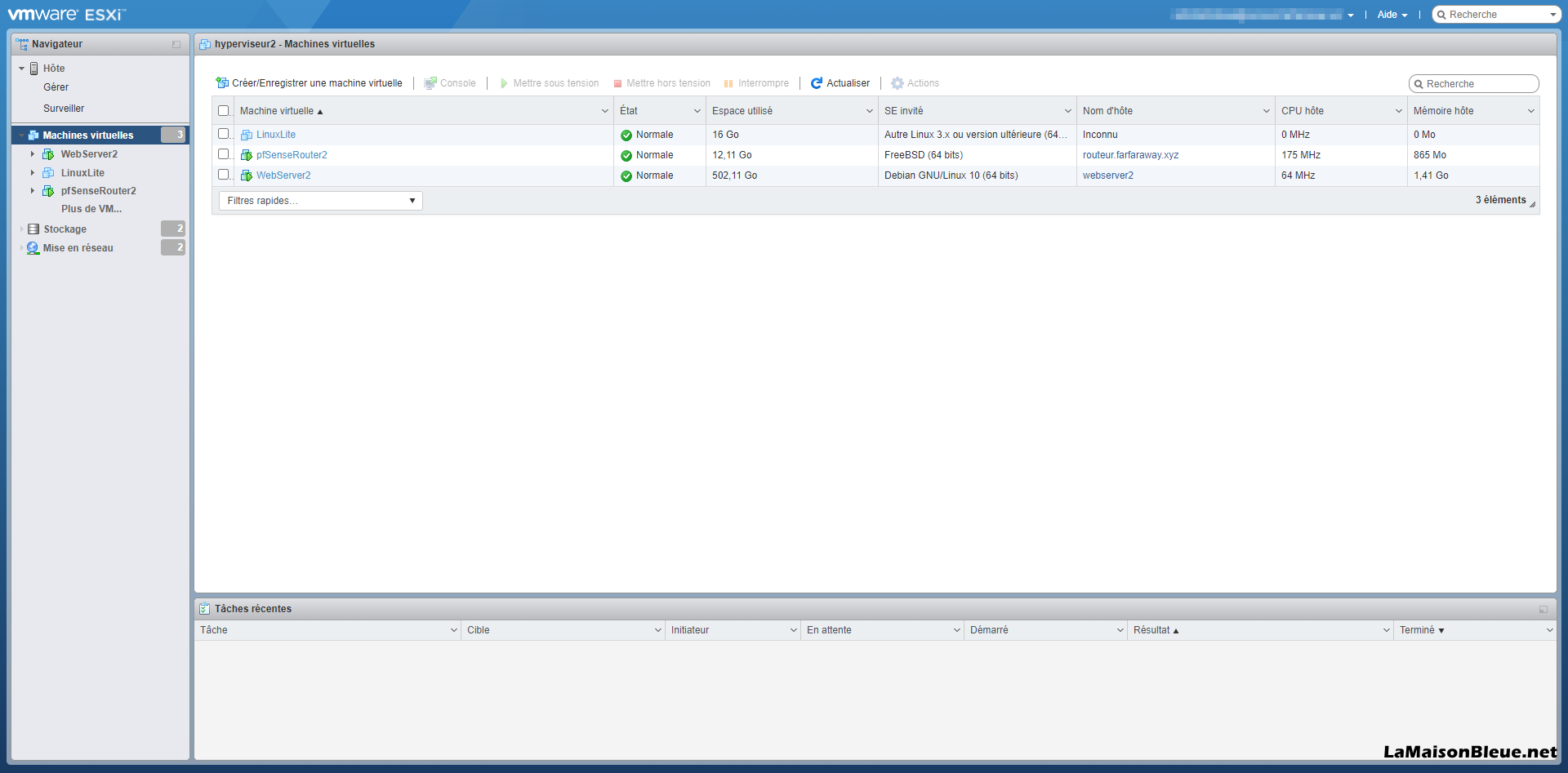Collapse the Hôte tree node
This screenshot has height=773, width=1568.
coord(22,69)
